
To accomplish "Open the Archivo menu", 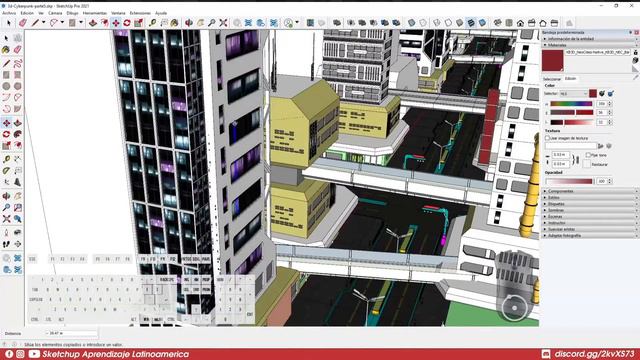I will [x=9, y=13].
